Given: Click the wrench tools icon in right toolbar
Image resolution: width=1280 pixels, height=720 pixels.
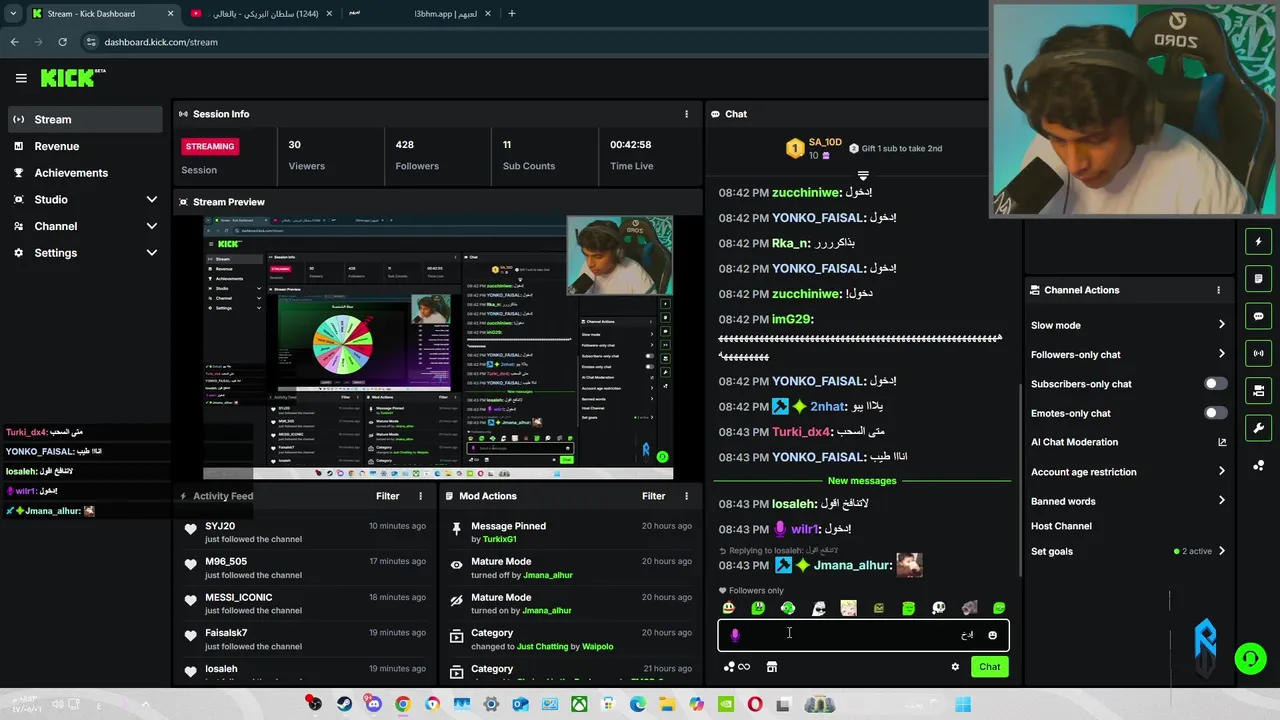Looking at the screenshot, I should [1258, 428].
